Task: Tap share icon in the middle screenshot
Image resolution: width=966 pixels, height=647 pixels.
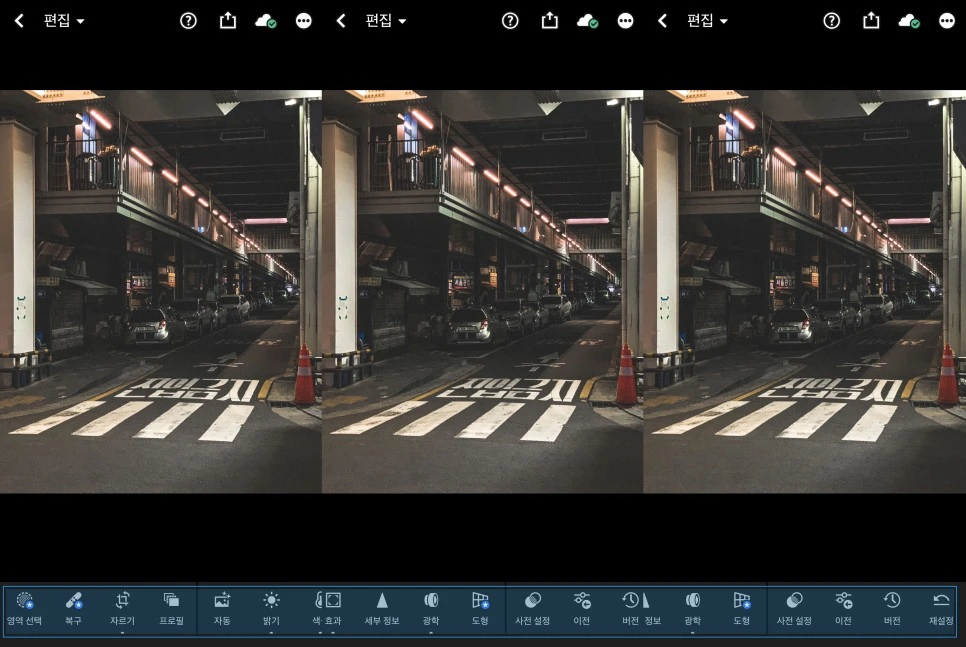Action: pyautogui.click(x=550, y=21)
